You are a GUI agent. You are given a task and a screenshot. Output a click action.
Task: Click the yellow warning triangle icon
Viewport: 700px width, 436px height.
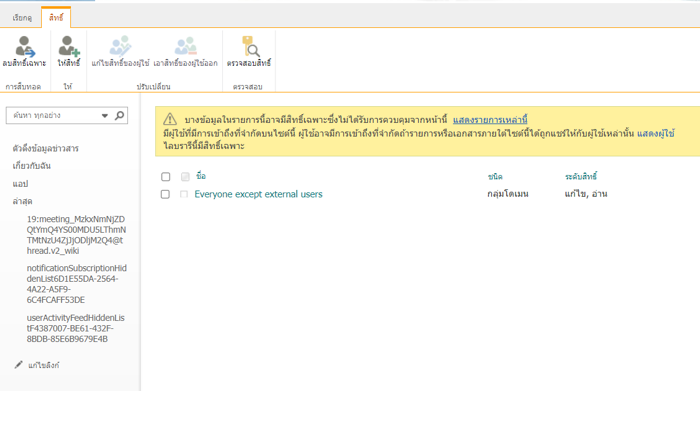(x=170, y=120)
